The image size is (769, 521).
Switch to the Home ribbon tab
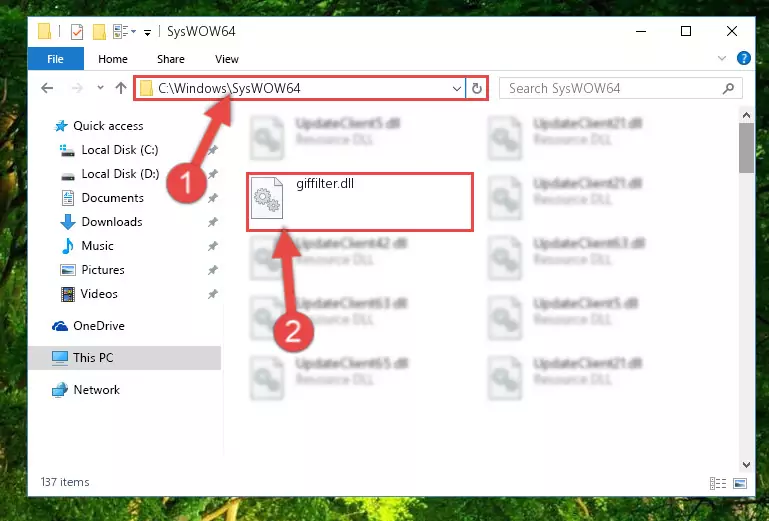(x=113, y=59)
